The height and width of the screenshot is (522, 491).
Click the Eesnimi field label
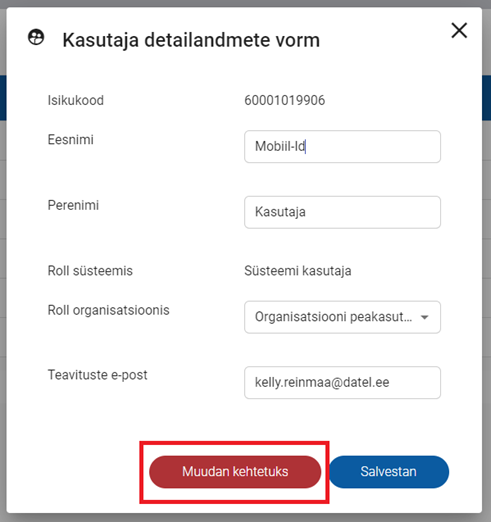point(71,140)
